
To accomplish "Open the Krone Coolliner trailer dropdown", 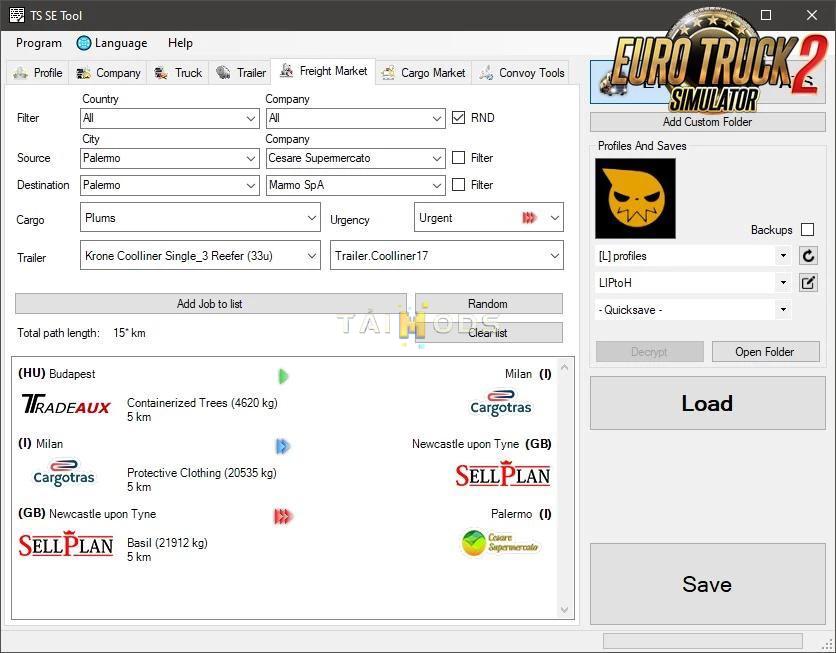I will pos(200,255).
